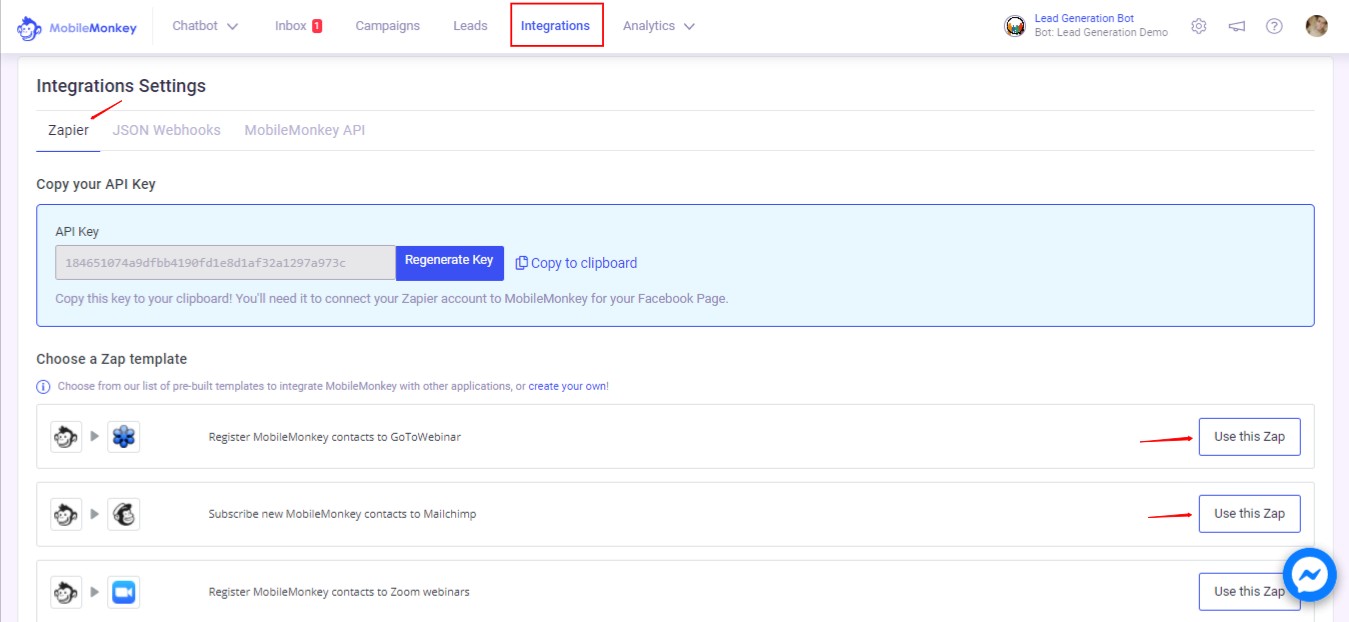
Task: Click the red Inbox notification badge
Action: (317, 26)
